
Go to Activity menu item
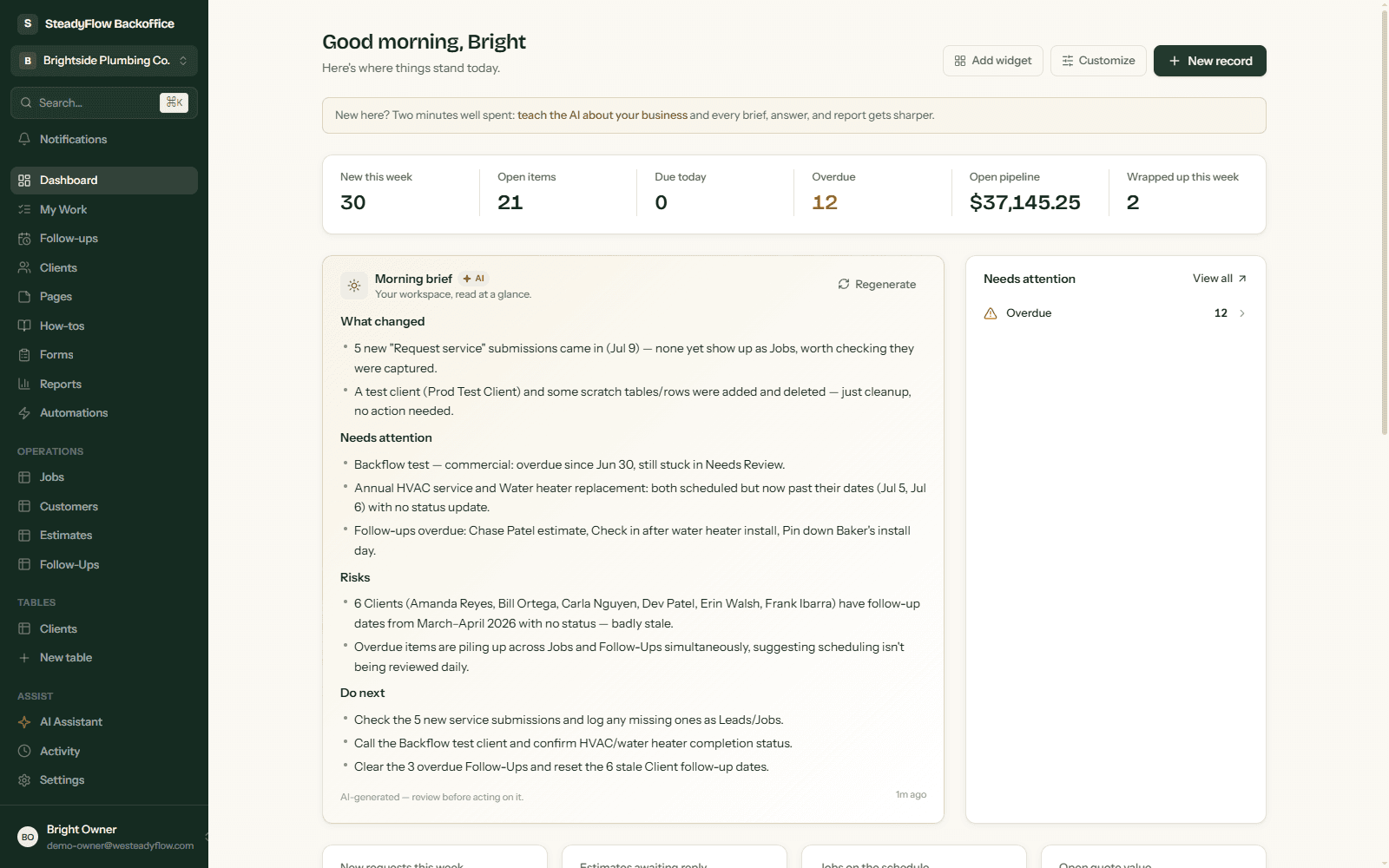point(104,751)
